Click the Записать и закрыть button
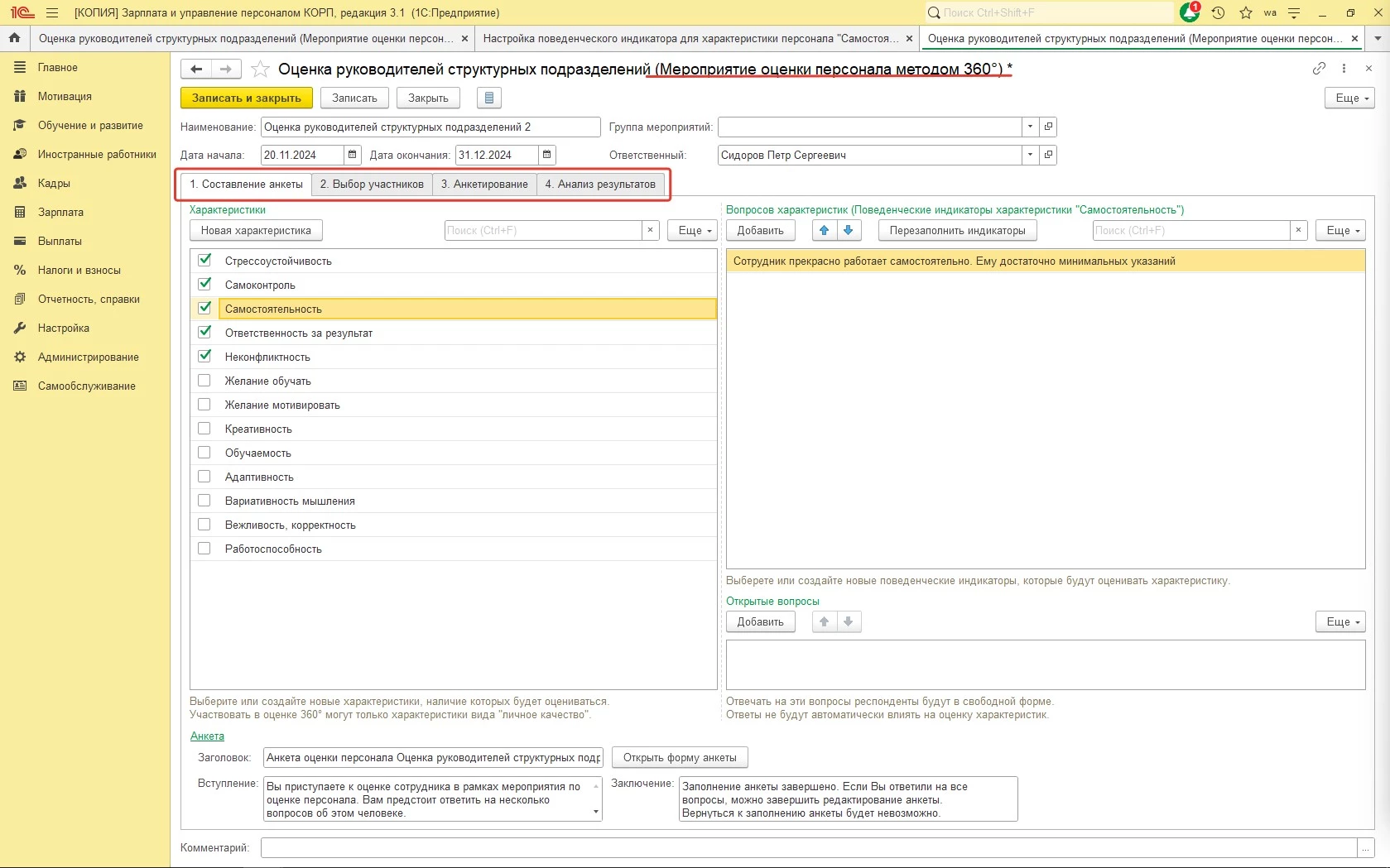This screenshot has height=868, width=1390. 247,98
